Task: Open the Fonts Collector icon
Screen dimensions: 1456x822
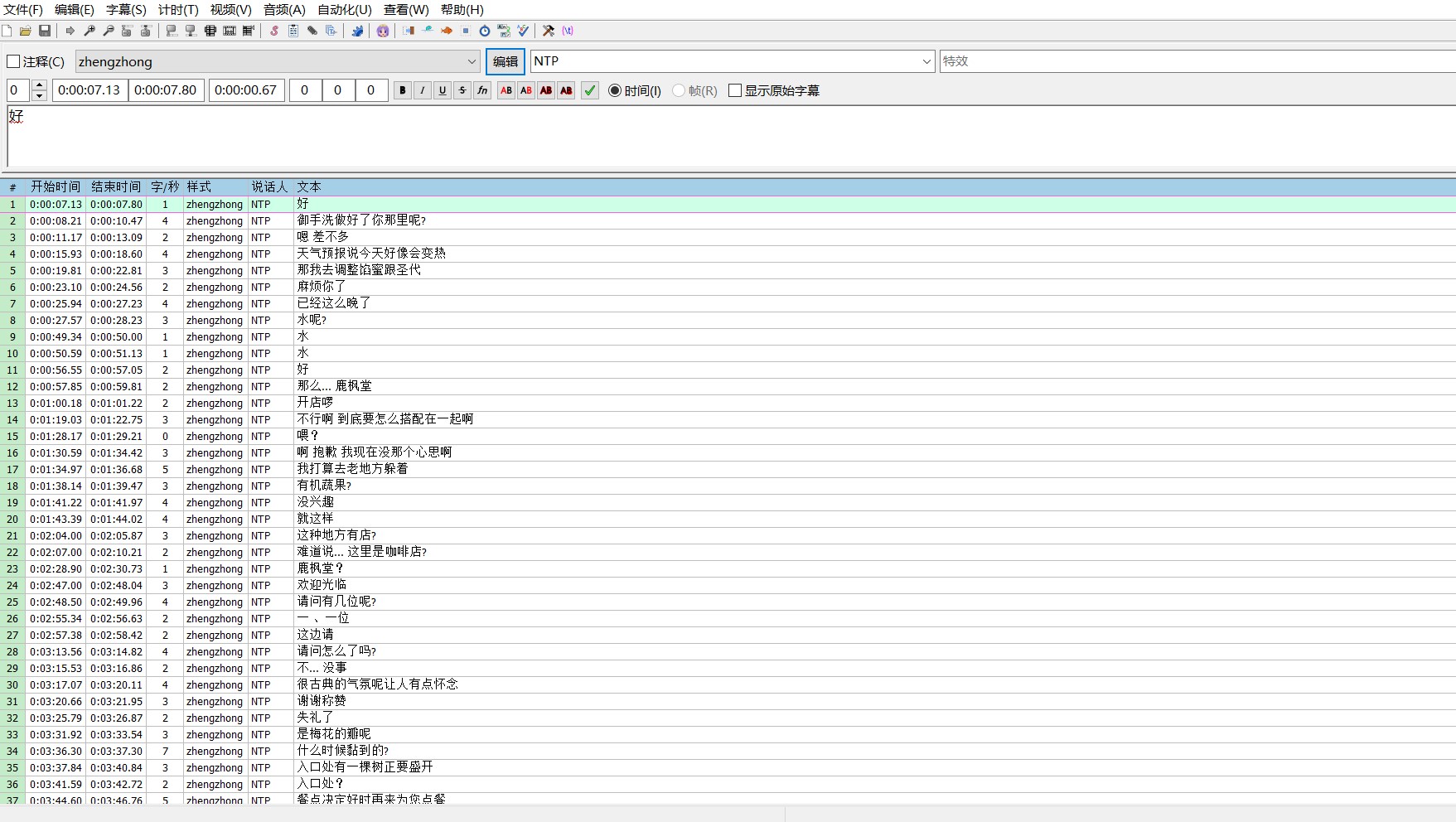Action: [331, 31]
